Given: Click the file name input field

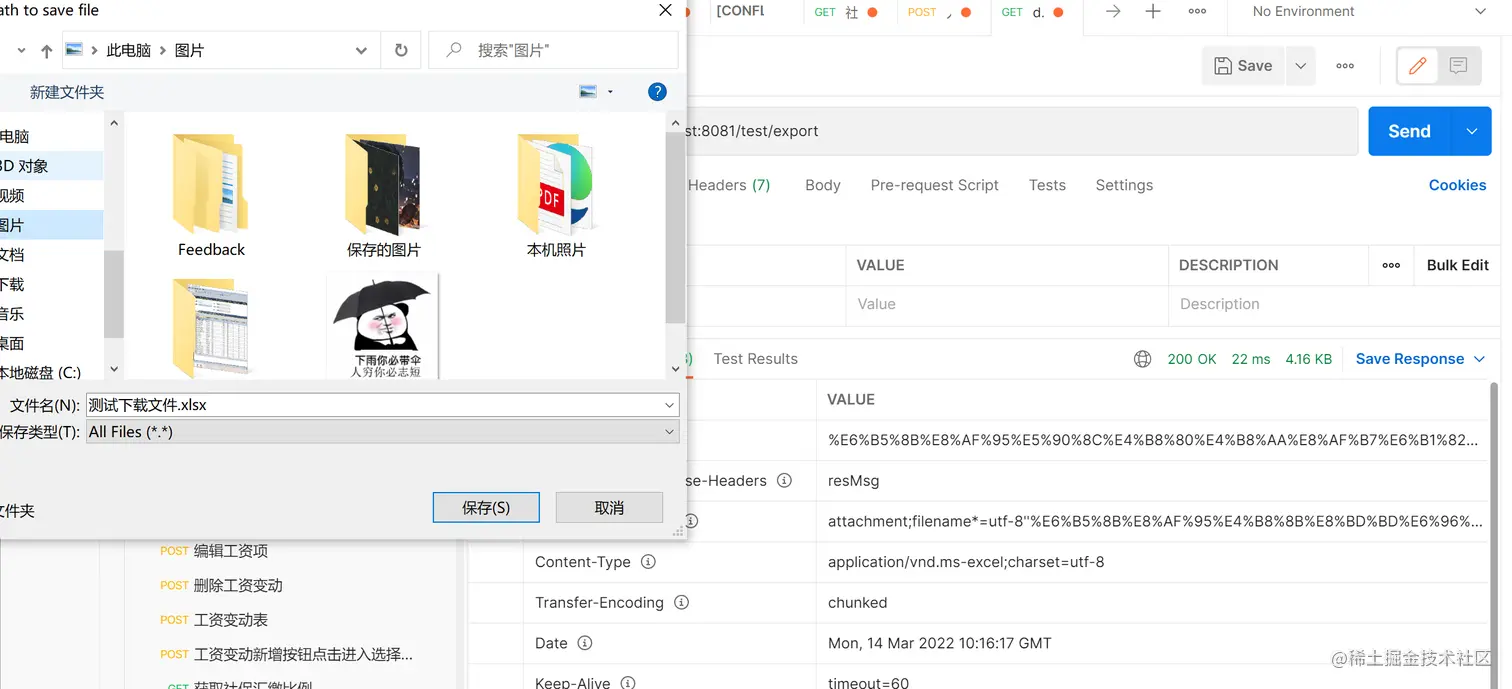Looking at the screenshot, I should [x=374, y=405].
